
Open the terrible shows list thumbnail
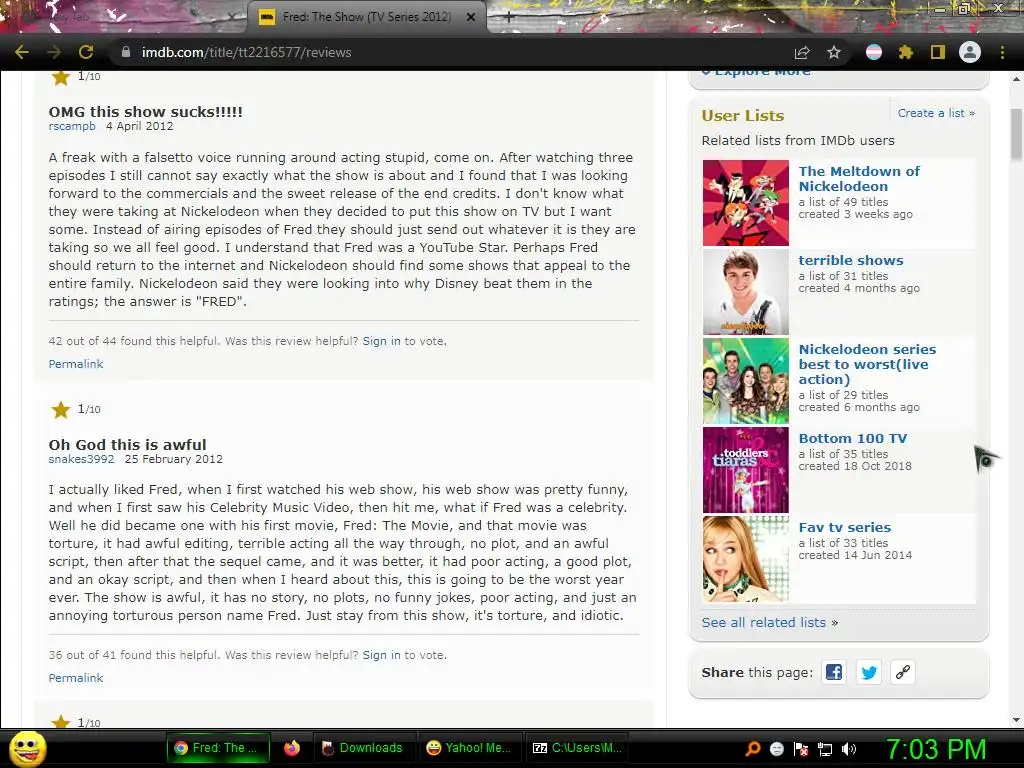(x=746, y=292)
